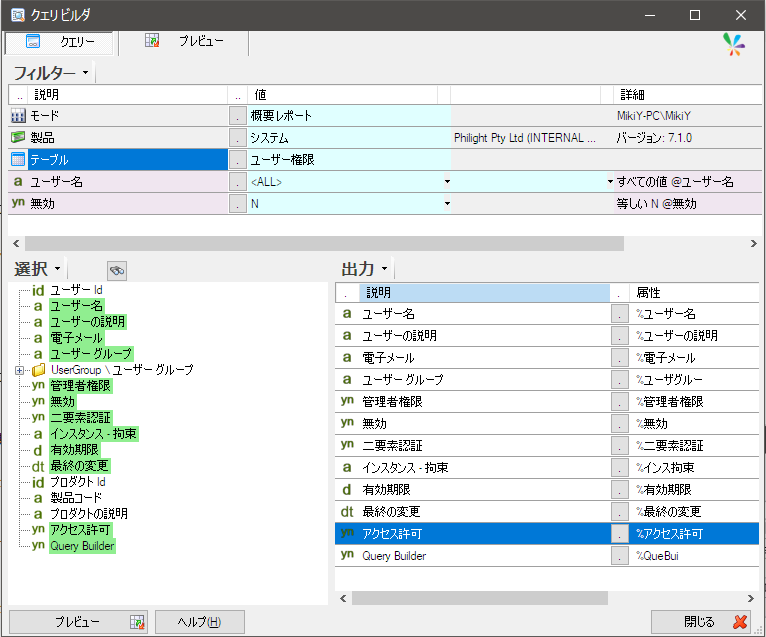
Task: Select アクセス許可 in selection tree
Action: click(81, 530)
